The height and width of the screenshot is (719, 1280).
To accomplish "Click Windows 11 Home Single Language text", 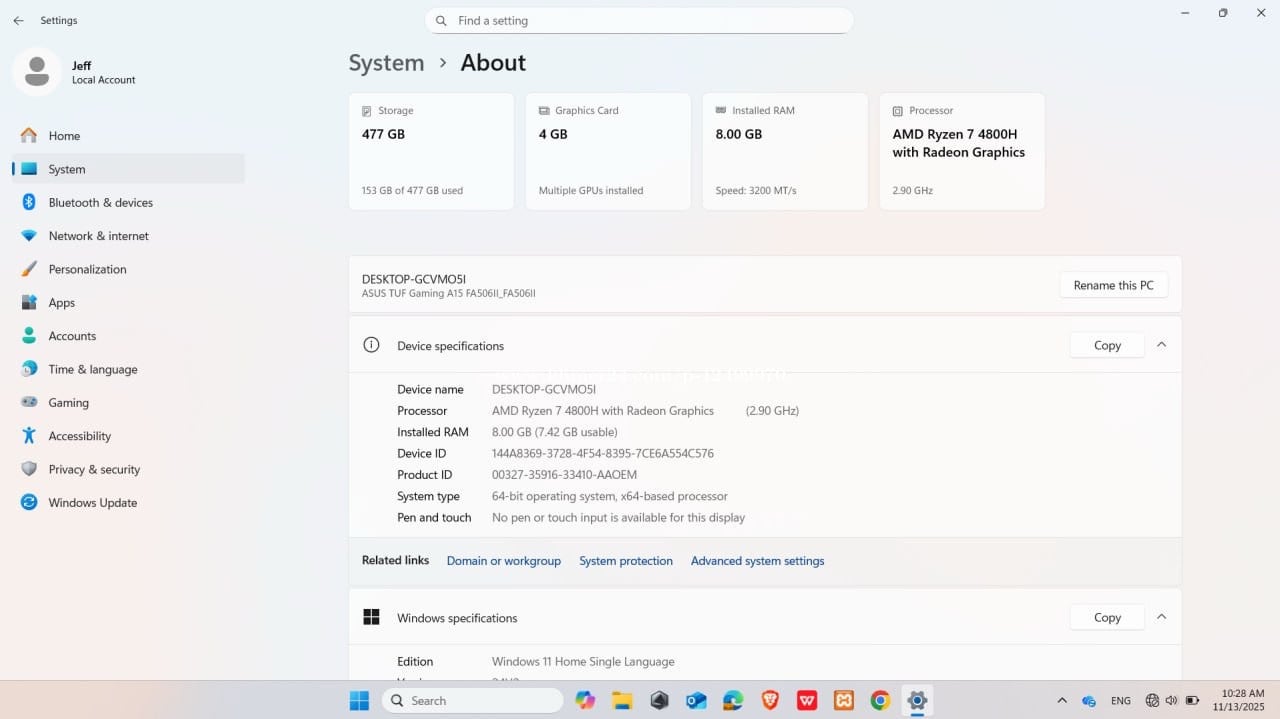I will 583,662.
